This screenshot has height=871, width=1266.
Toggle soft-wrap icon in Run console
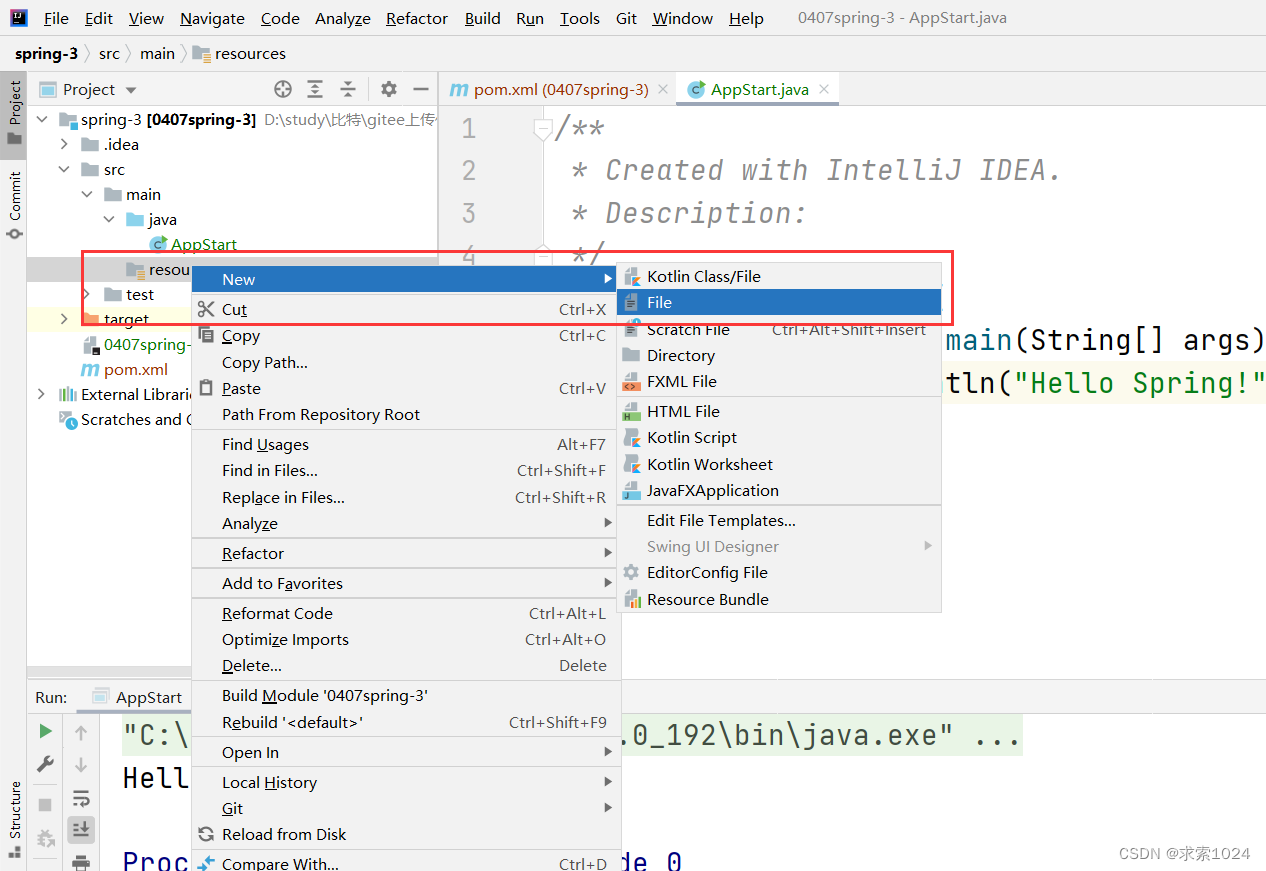(x=81, y=798)
